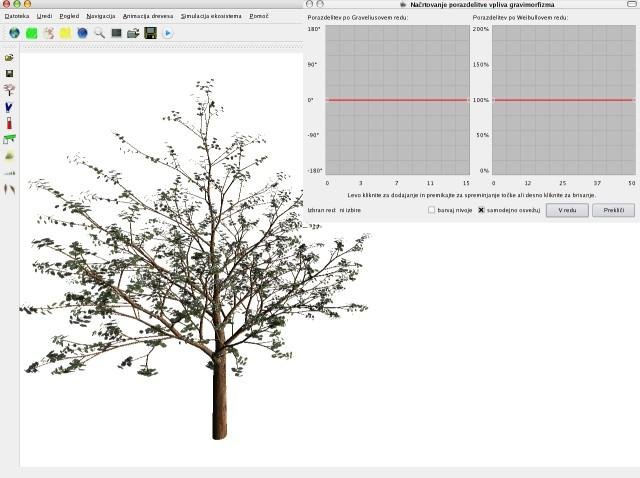Screen dimensions: 640x478
Task: Open the Datoteka menu
Action: [16, 17]
